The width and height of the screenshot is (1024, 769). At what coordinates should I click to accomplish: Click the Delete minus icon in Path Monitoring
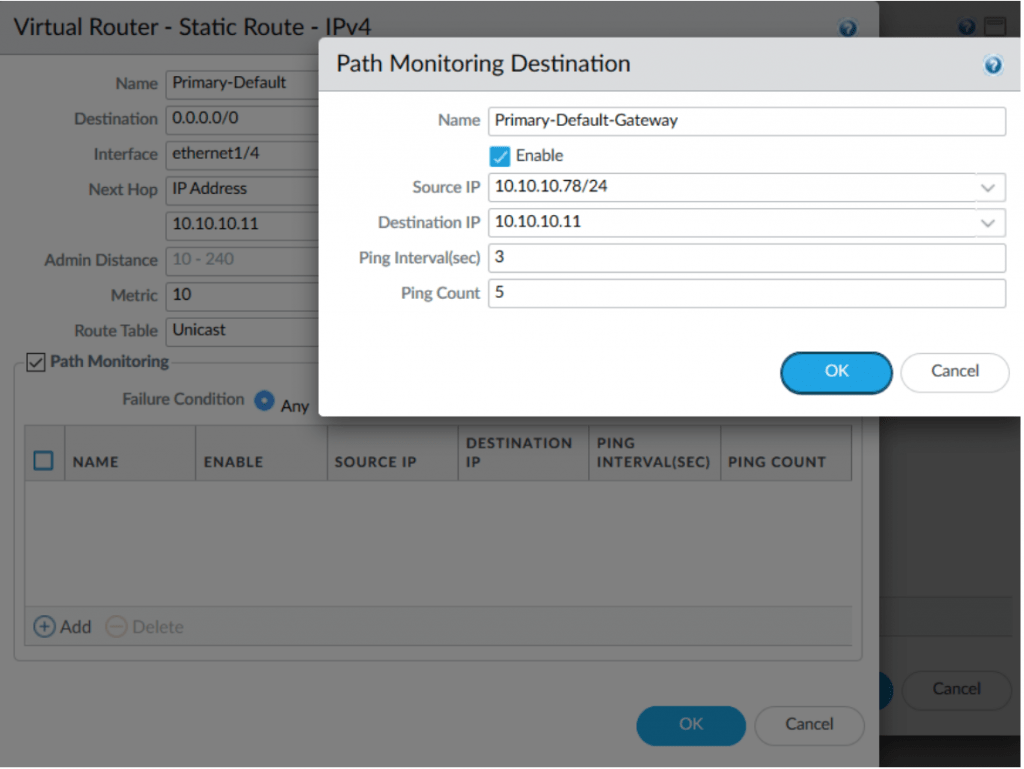pos(116,627)
